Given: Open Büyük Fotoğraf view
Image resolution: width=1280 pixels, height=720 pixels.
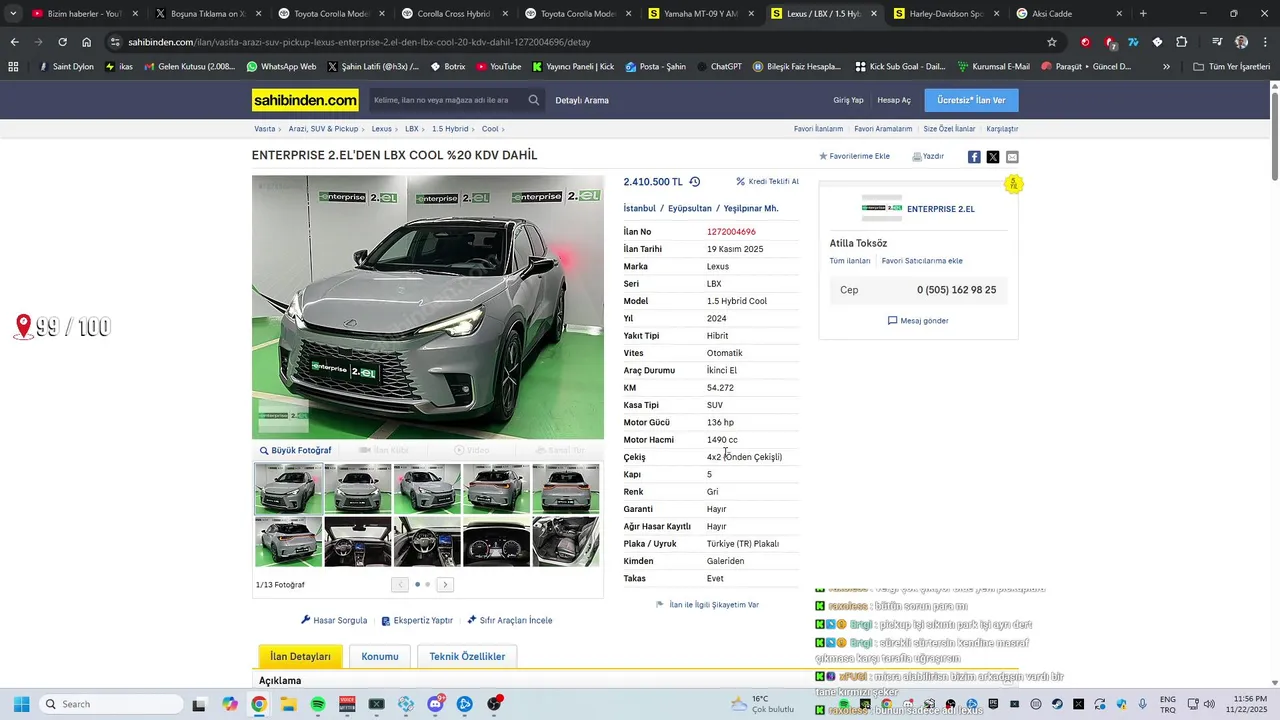Looking at the screenshot, I should coord(296,450).
